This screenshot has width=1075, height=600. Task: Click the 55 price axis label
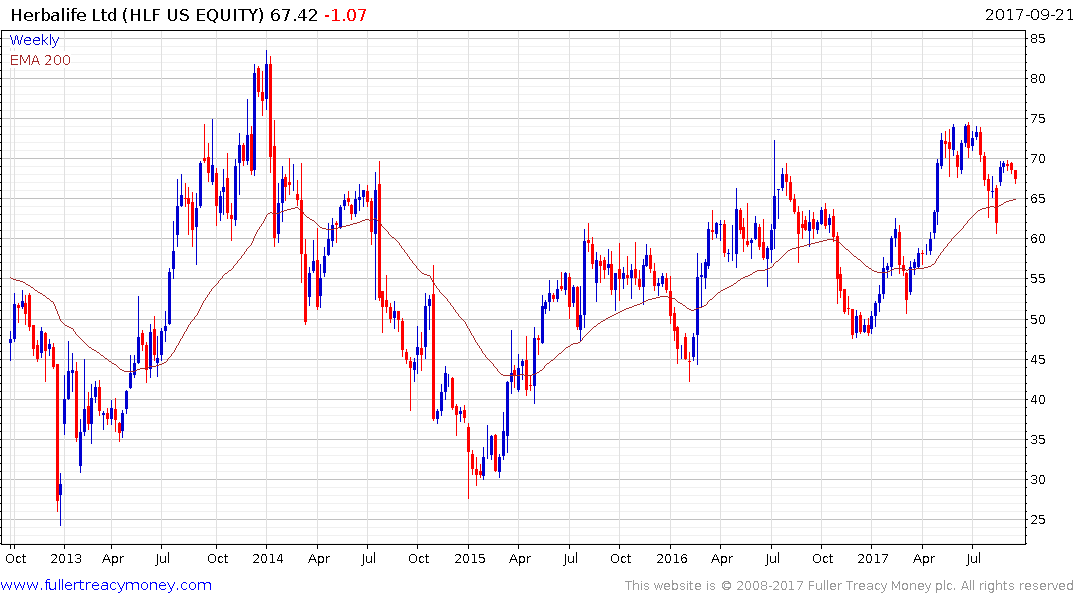click(x=1038, y=279)
